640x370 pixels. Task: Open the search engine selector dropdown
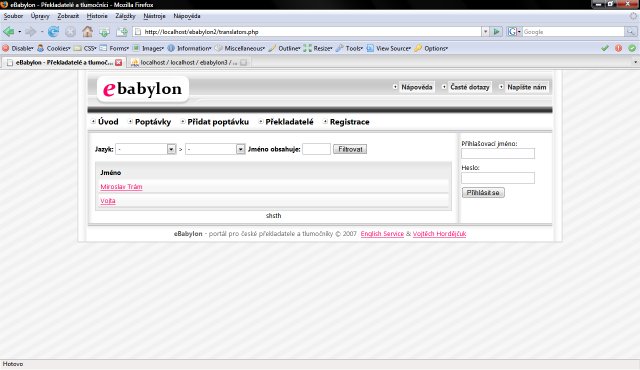click(514, 31)
